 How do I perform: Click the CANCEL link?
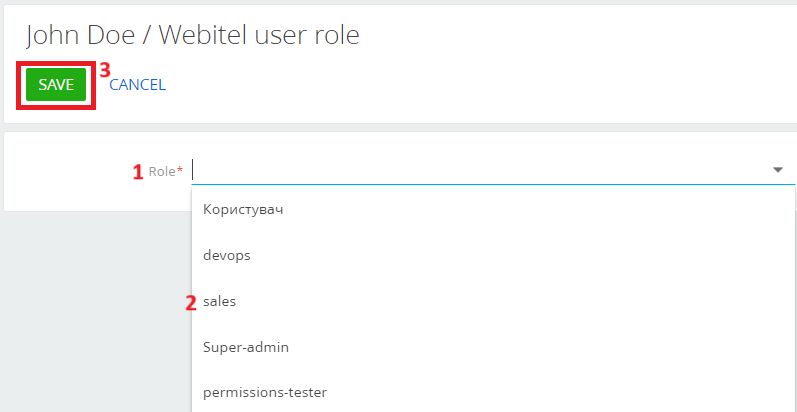tap(137, 85)
